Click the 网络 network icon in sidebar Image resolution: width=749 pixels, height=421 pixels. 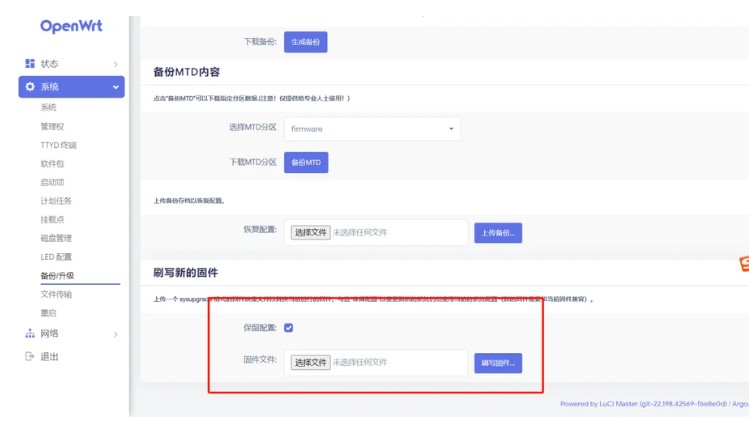[30, 333]
